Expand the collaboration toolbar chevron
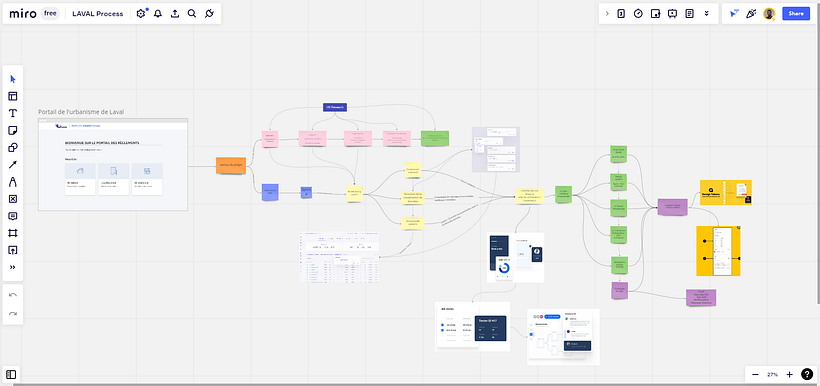820x386 pixels. click(x=607, y=14)
